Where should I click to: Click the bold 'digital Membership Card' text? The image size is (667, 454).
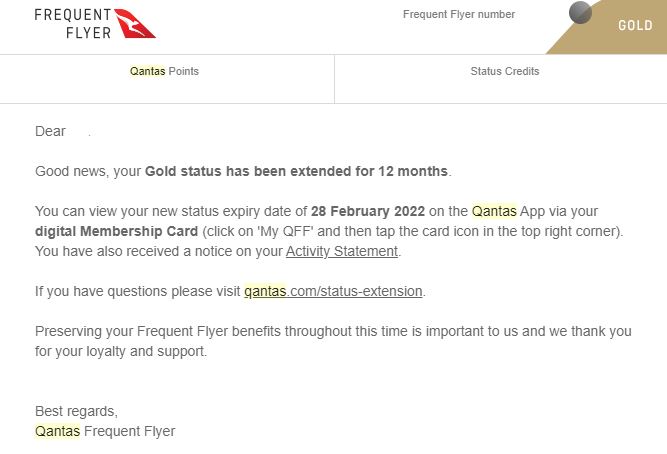point(103,231)
